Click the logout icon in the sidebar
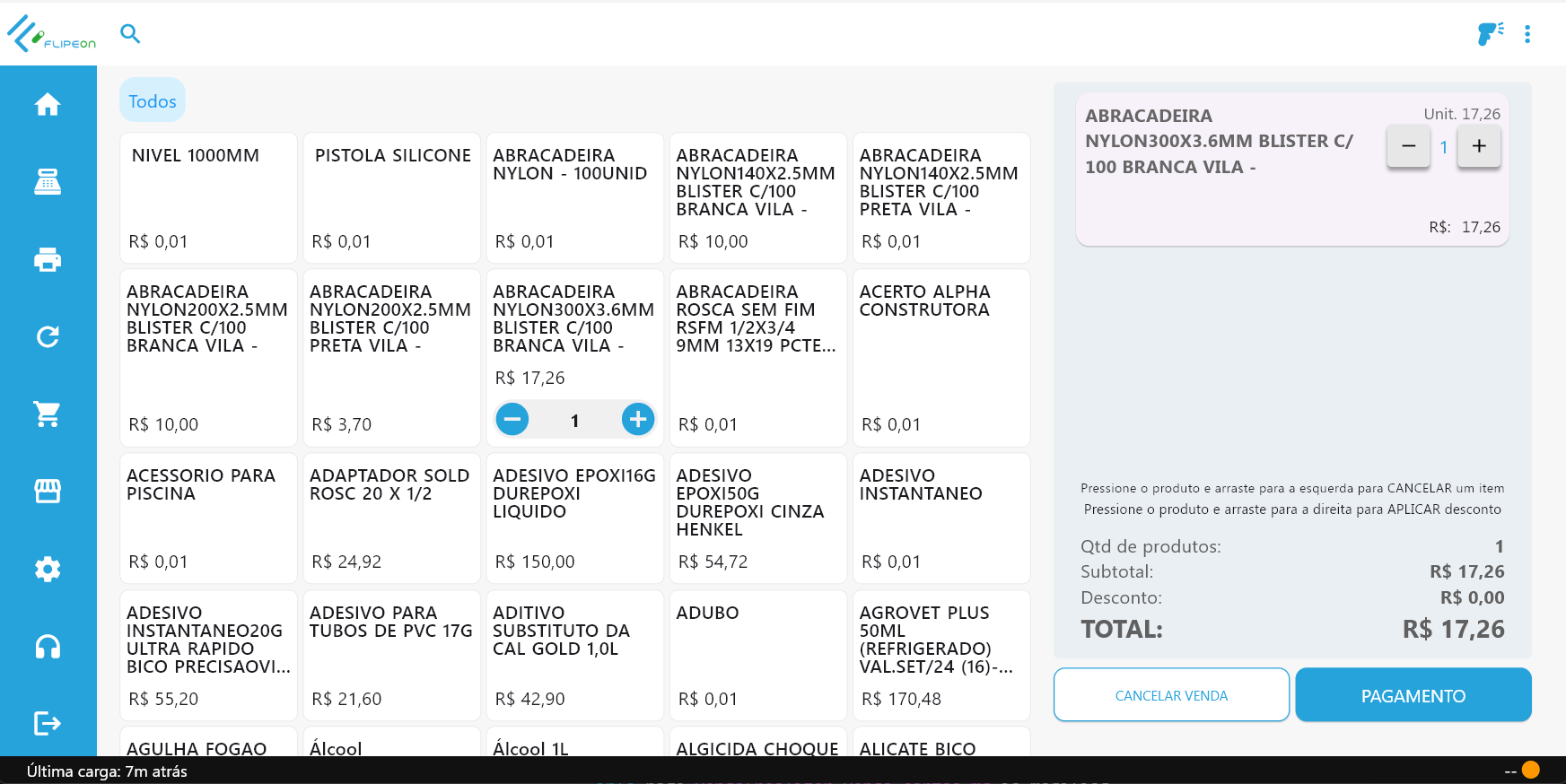 (x=48, y=723)
